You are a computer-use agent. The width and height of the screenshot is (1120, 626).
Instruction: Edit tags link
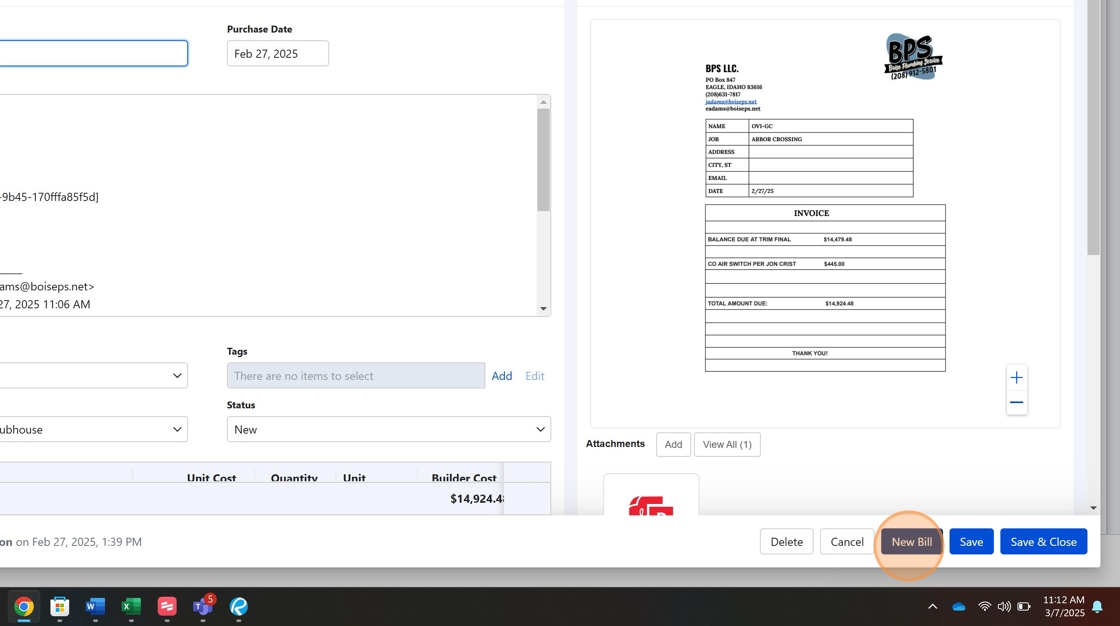[534, 376]
